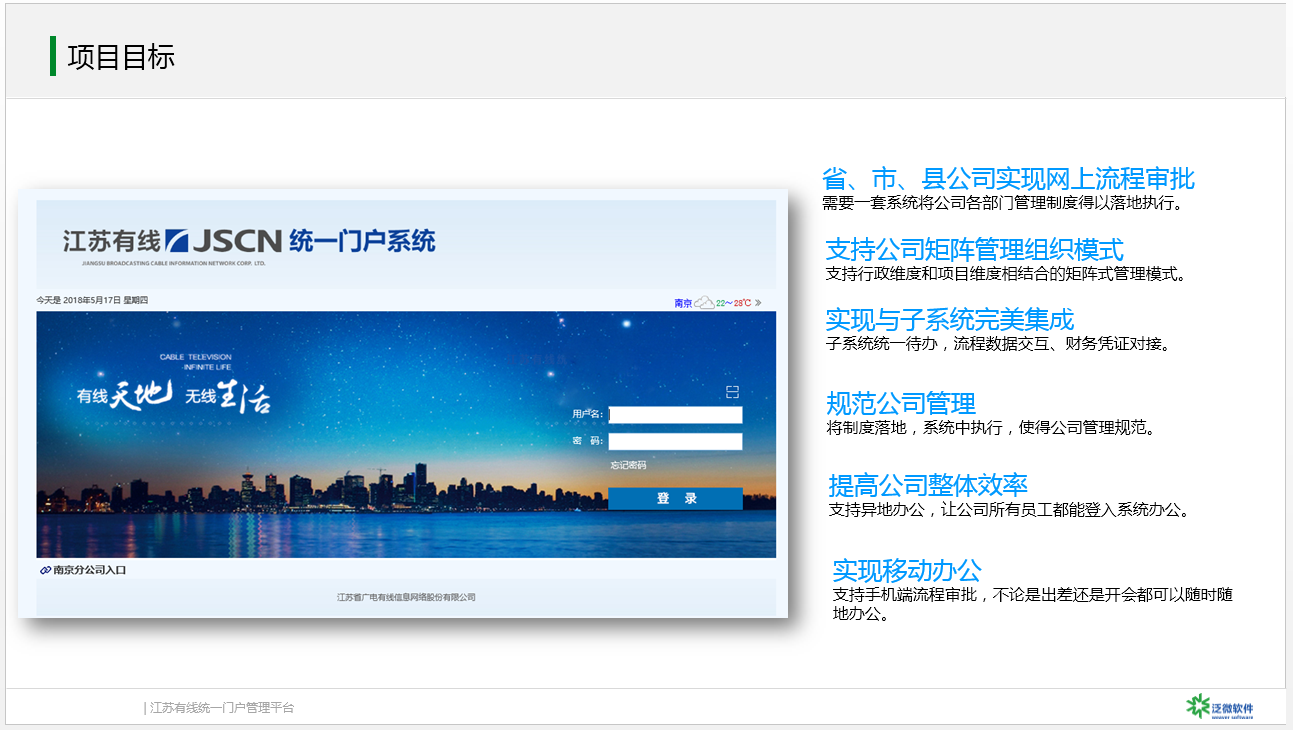Viewport: 1293px width, 730px height.
Task: Click heading 规范公司管理
Action: pos(901,404)
